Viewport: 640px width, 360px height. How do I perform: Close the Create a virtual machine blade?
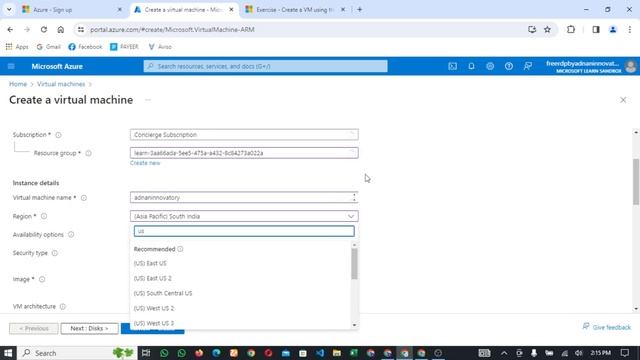623,100
